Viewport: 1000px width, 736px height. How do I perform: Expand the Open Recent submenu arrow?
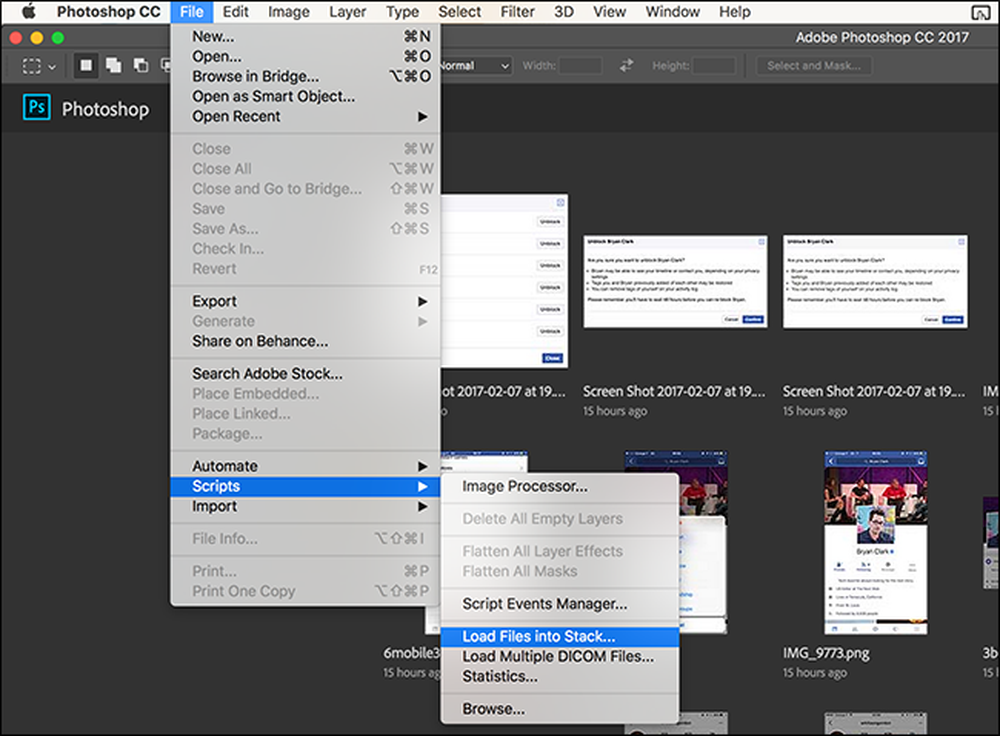click(x=422, y=117)
